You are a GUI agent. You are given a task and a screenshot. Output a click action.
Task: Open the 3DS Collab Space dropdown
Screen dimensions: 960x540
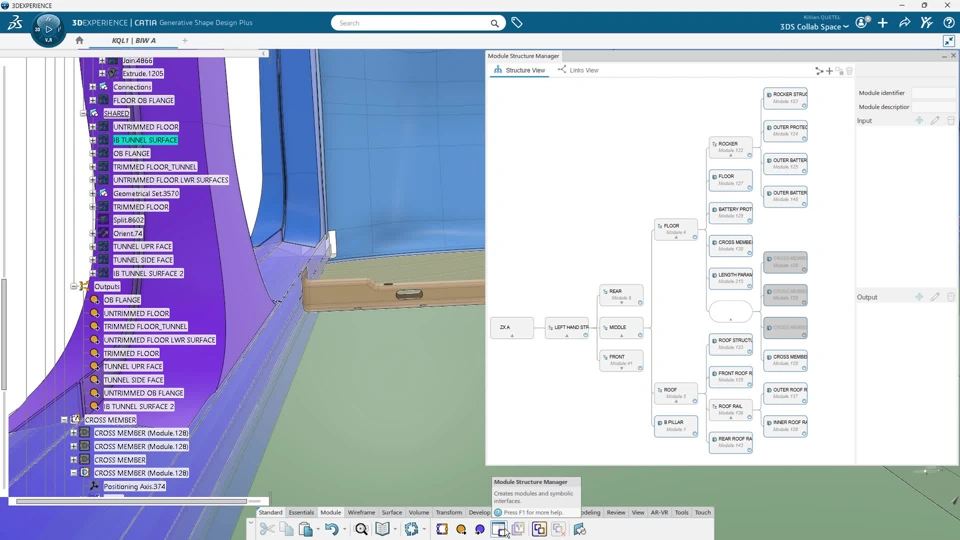[x=814, y=27]
